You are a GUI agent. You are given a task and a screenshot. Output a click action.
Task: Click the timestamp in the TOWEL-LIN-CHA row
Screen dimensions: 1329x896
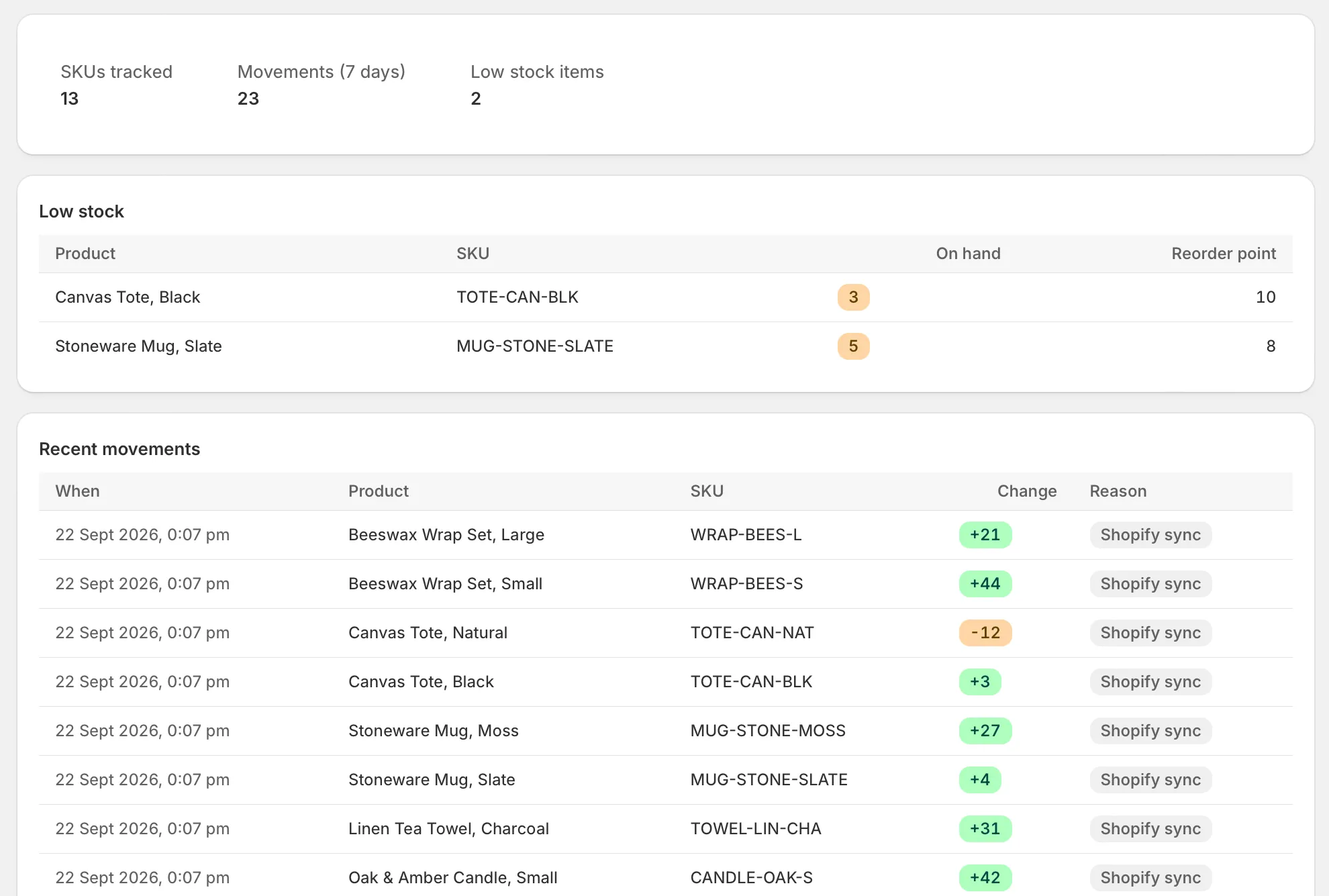tap(142, 829)
